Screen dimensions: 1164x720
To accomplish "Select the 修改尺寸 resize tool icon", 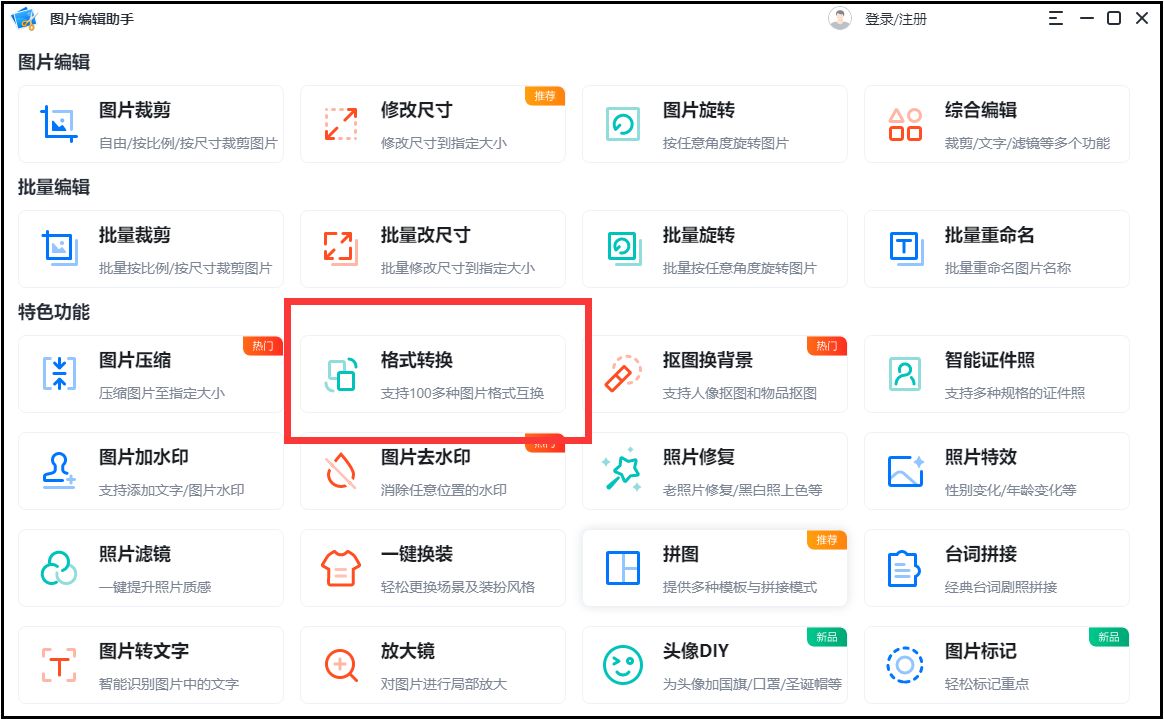I will pos(337,123).
